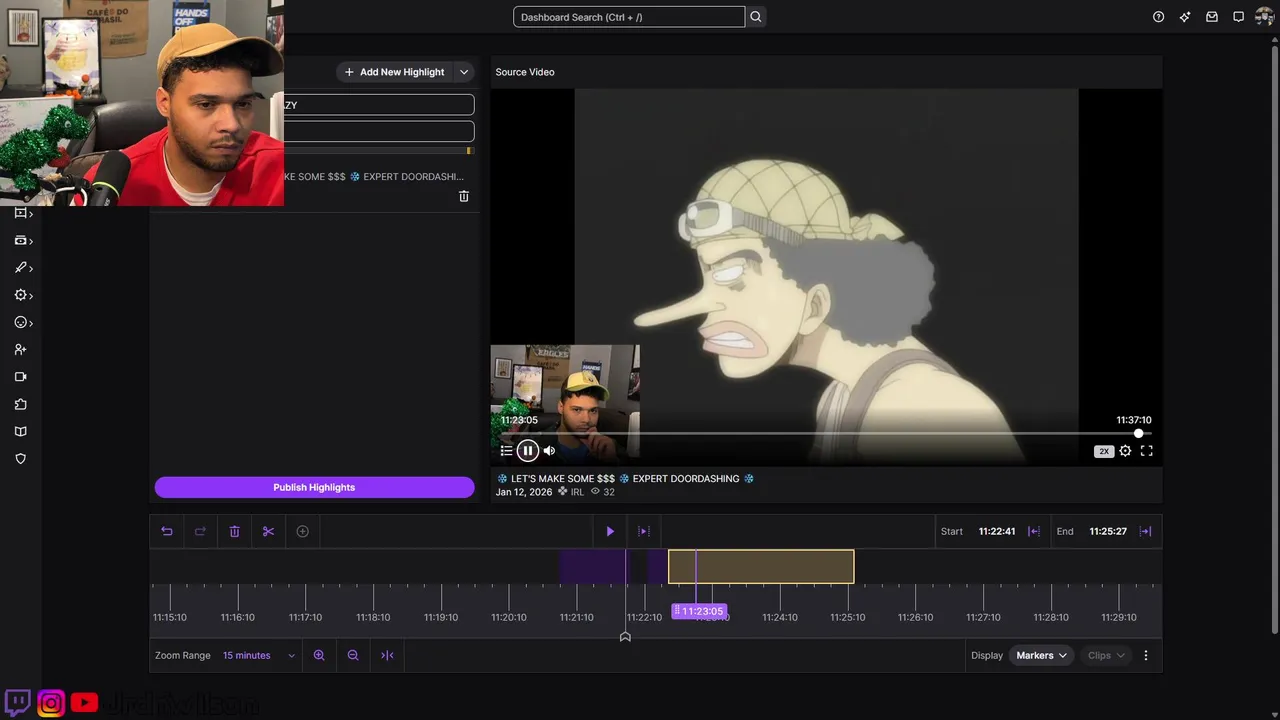Mute the source video volume
1280x720 pixels.
[549, 451]
